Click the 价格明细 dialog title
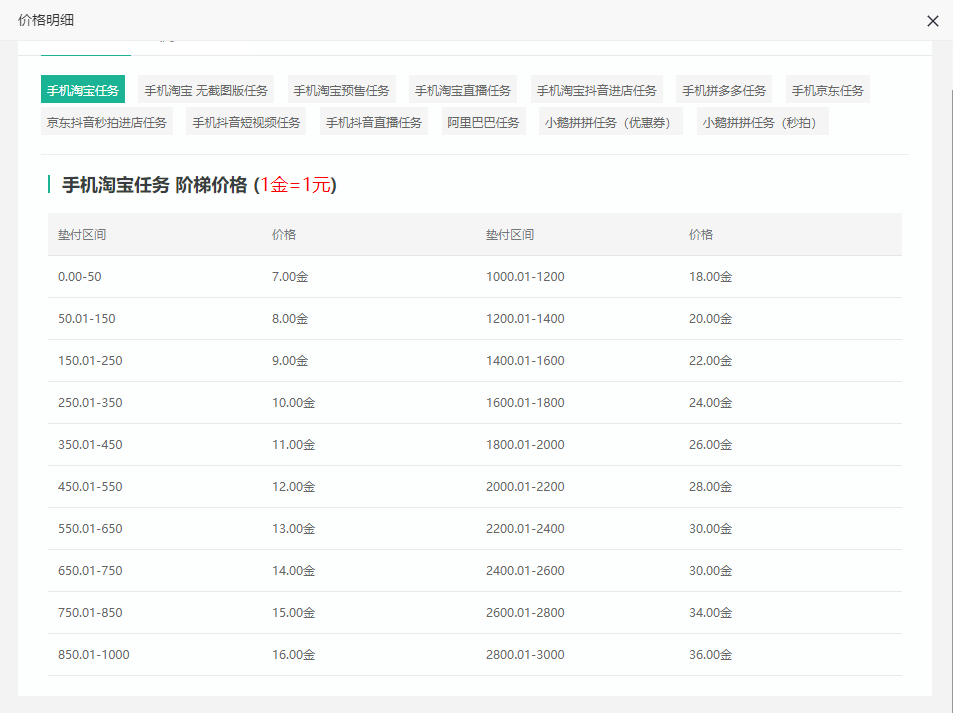 point(46,20)
